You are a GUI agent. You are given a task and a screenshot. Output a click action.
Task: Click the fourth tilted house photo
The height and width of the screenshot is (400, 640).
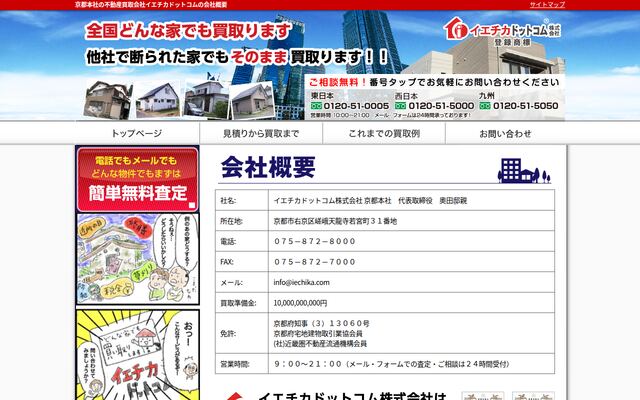pyautogui.click(x=253, y=100)
